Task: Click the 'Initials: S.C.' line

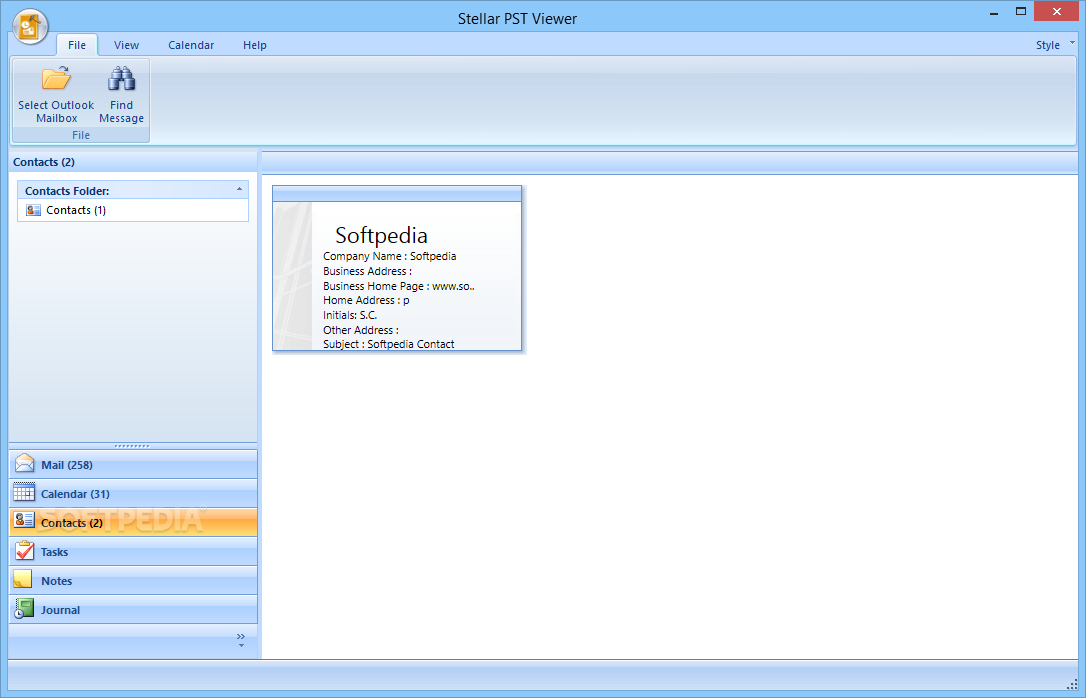Action: (350, 315)
